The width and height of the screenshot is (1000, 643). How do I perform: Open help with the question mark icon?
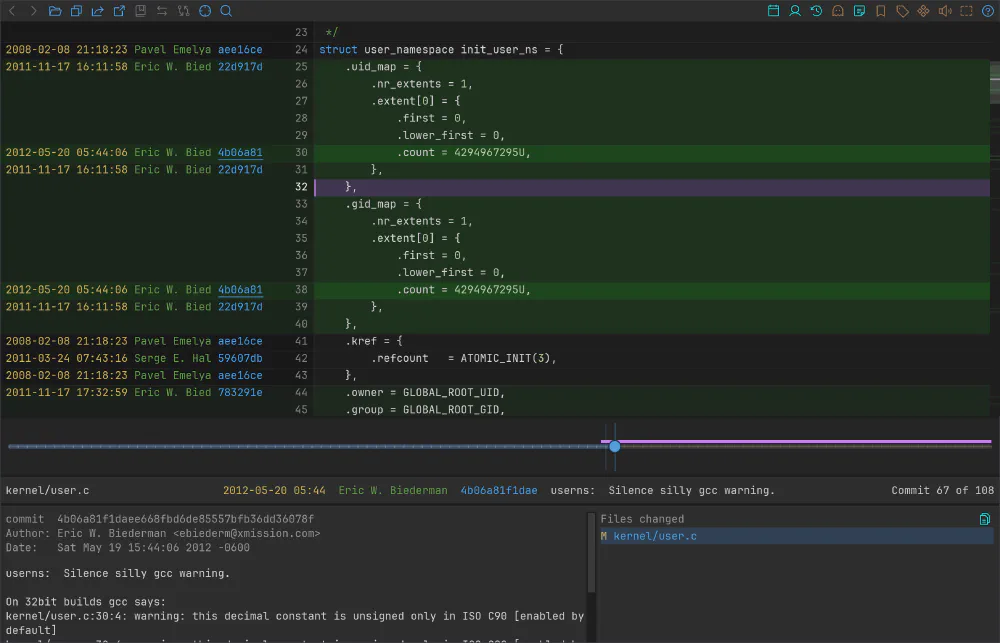tap(988, 11)
